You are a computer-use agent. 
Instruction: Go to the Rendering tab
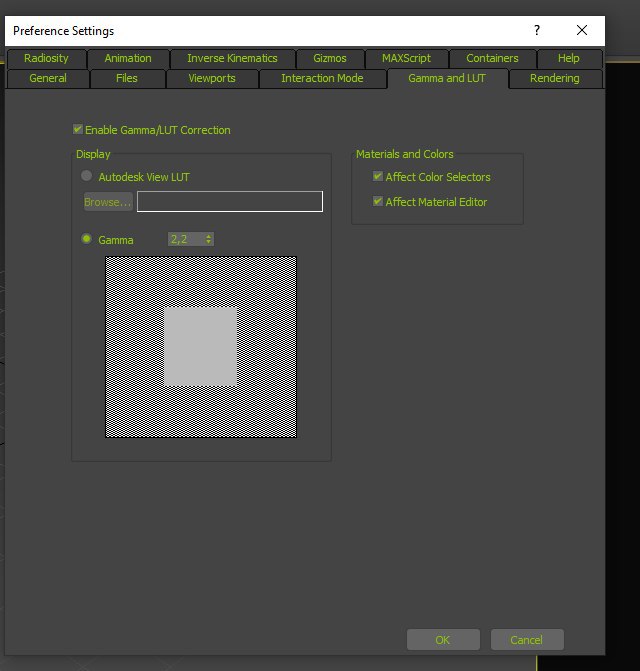(x=555, y=78)
